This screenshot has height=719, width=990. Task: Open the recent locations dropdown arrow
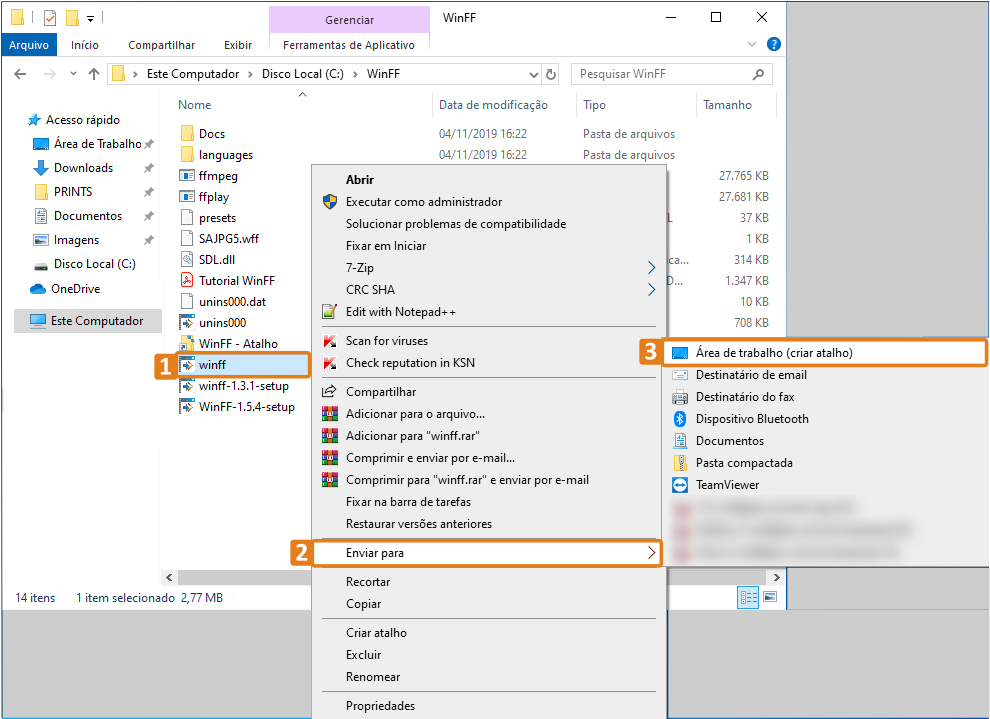tap(73, 74)
